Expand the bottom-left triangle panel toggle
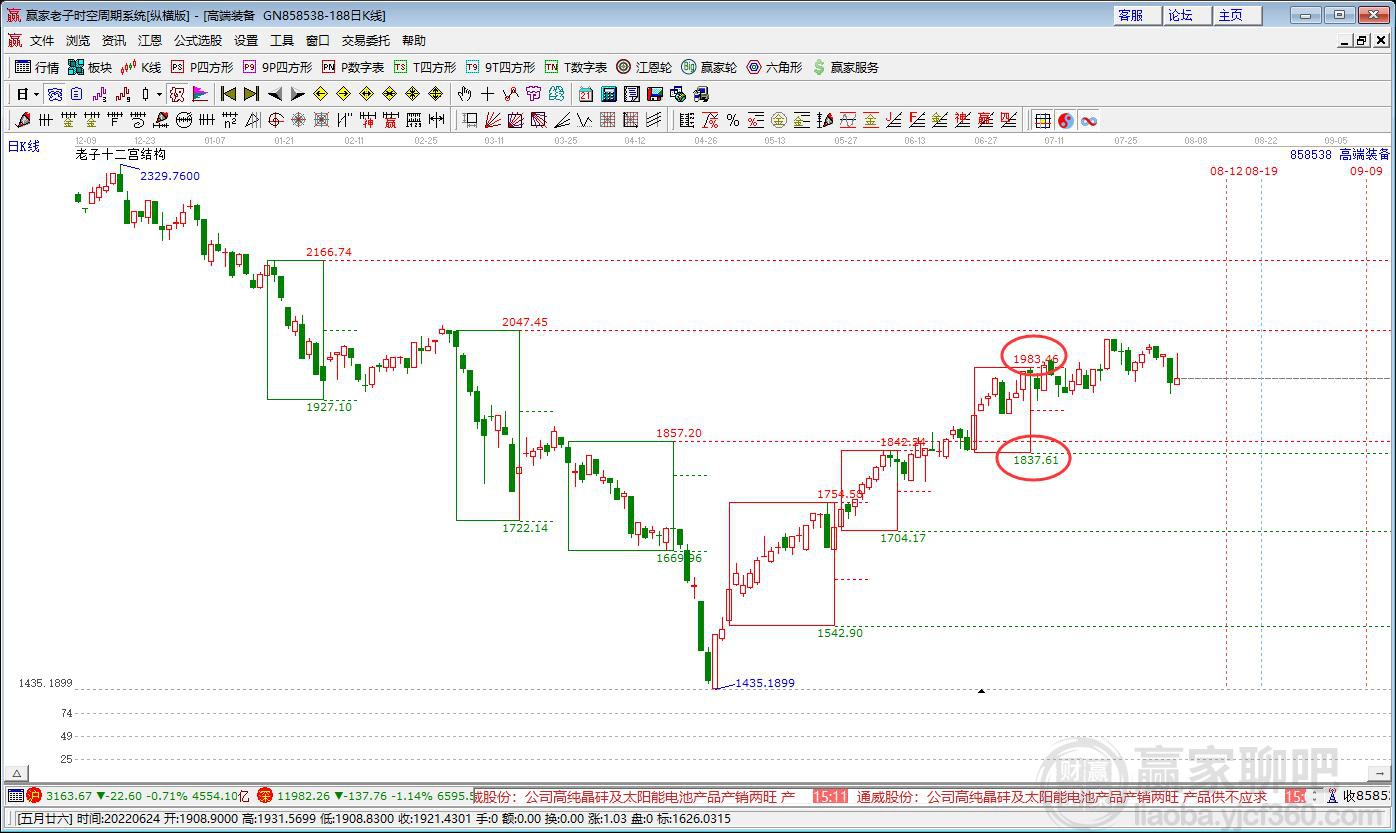This screenshot has width=1396, height=833. click(x=16, y=773)
